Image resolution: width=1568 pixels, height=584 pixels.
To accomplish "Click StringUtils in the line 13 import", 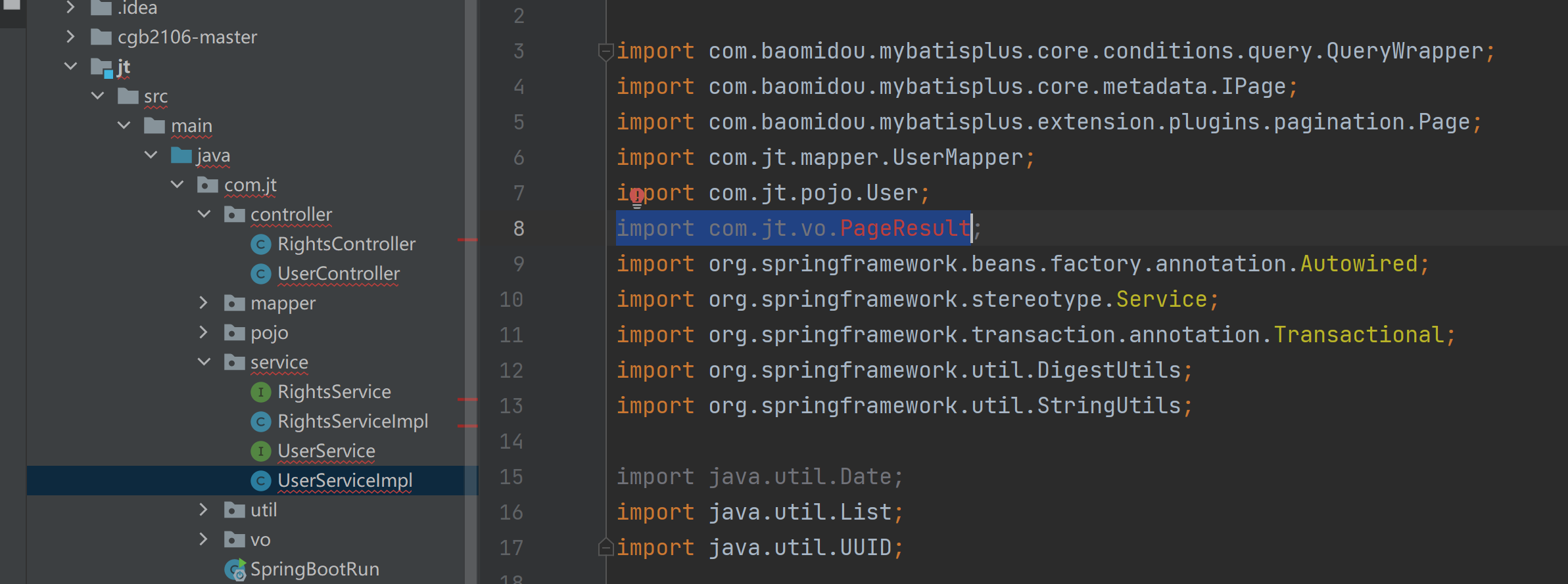I will (1109, 406).
